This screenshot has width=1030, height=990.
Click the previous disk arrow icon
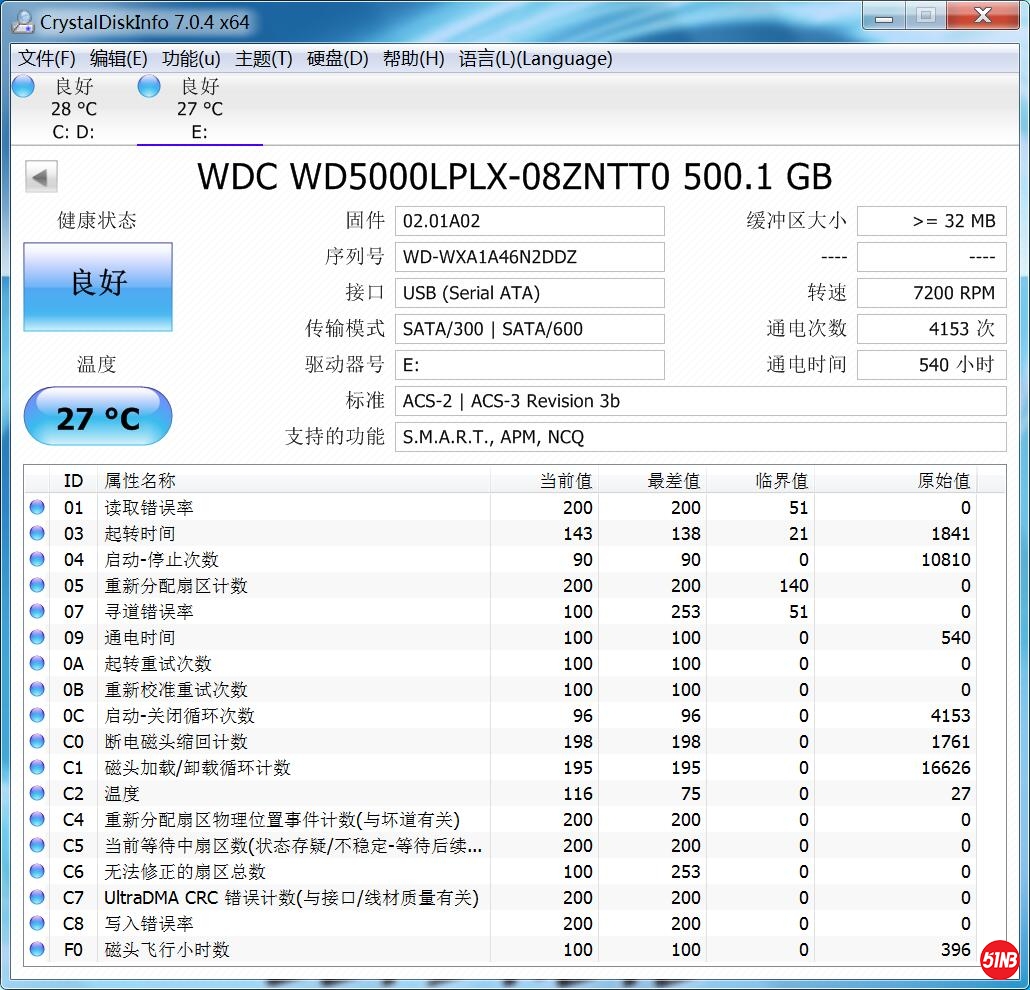tap(41, 177)
